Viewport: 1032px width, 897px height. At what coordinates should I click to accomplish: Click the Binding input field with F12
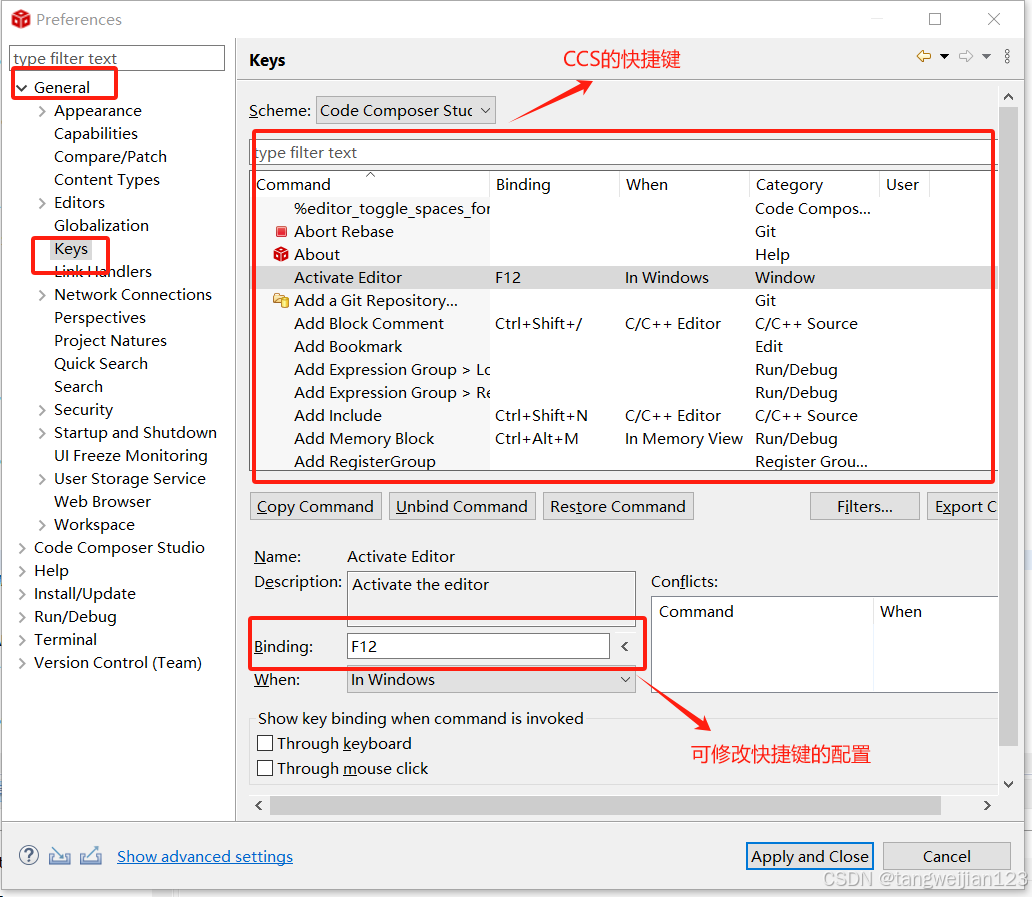point(478,646)
